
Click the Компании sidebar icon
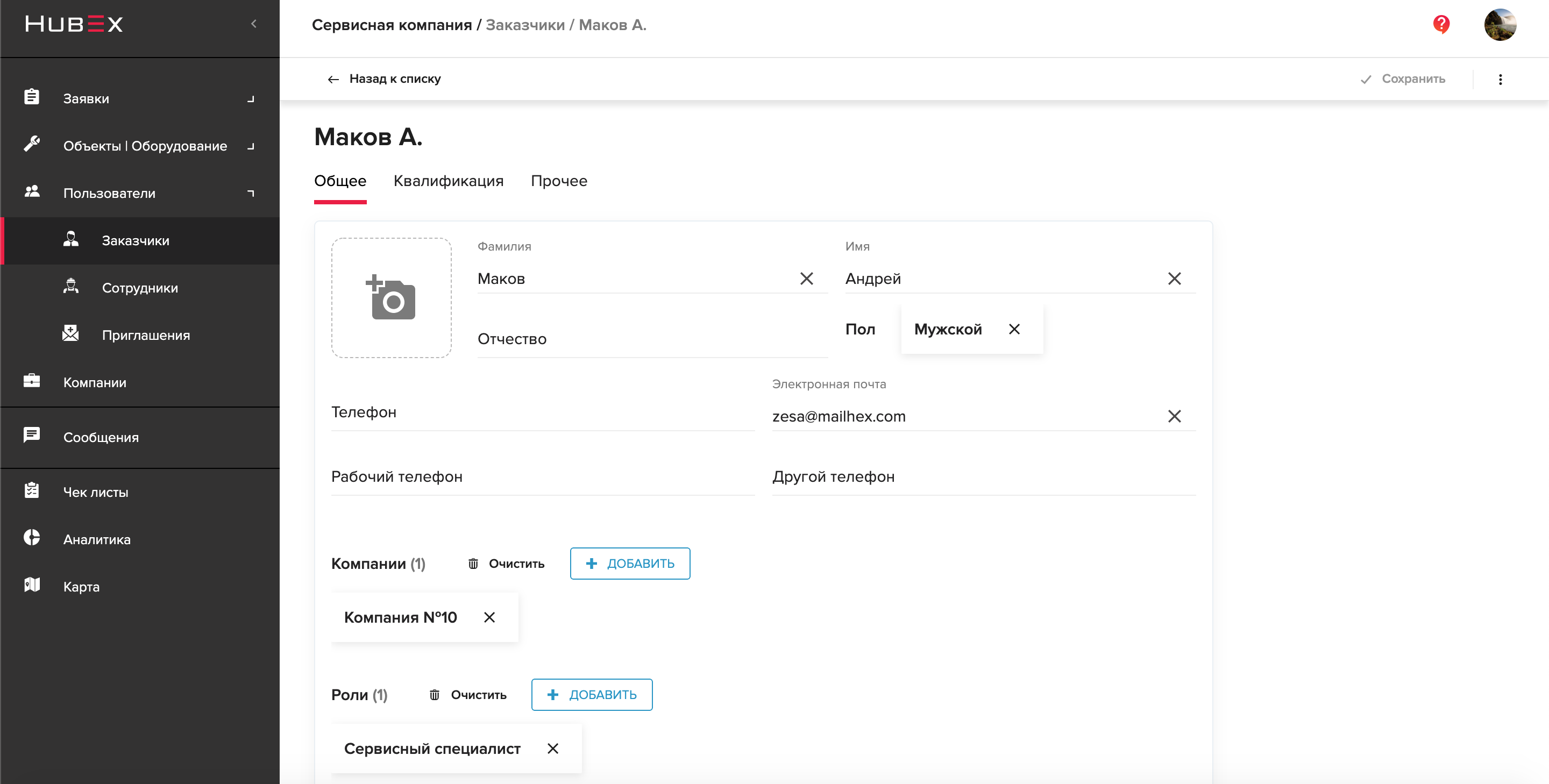(32, 382)
